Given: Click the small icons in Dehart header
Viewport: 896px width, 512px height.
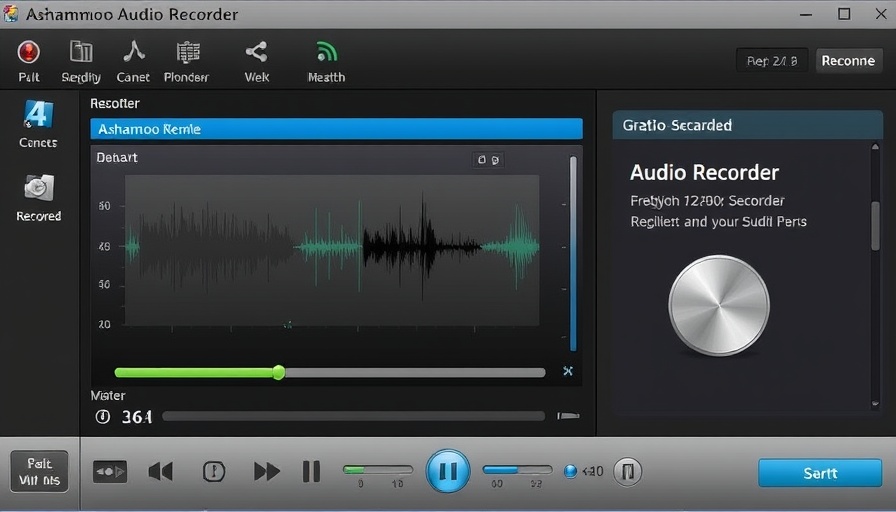Looking at the screenshot, I should 488,160.
